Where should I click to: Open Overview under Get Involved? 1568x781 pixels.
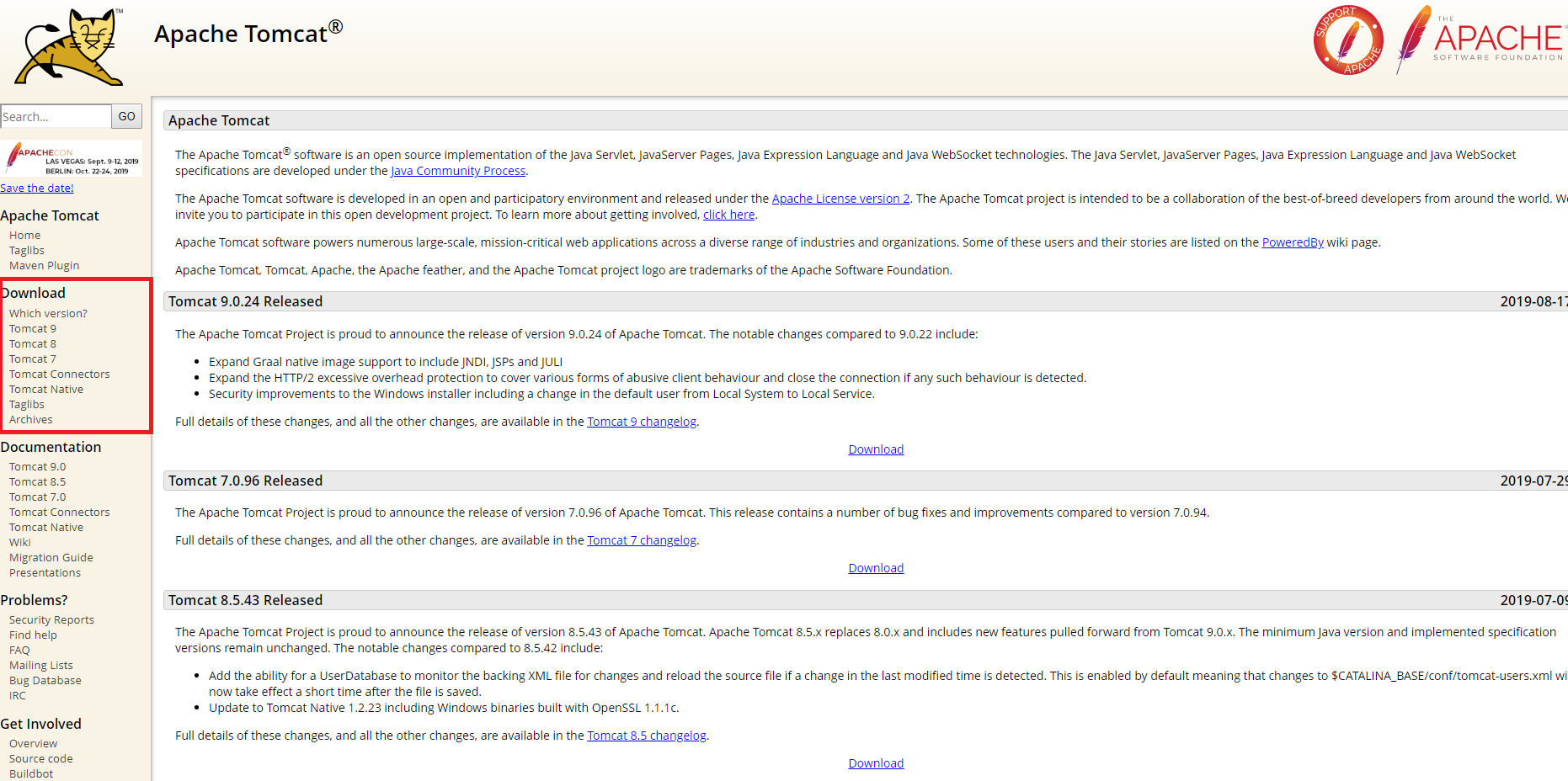[33, 743]
